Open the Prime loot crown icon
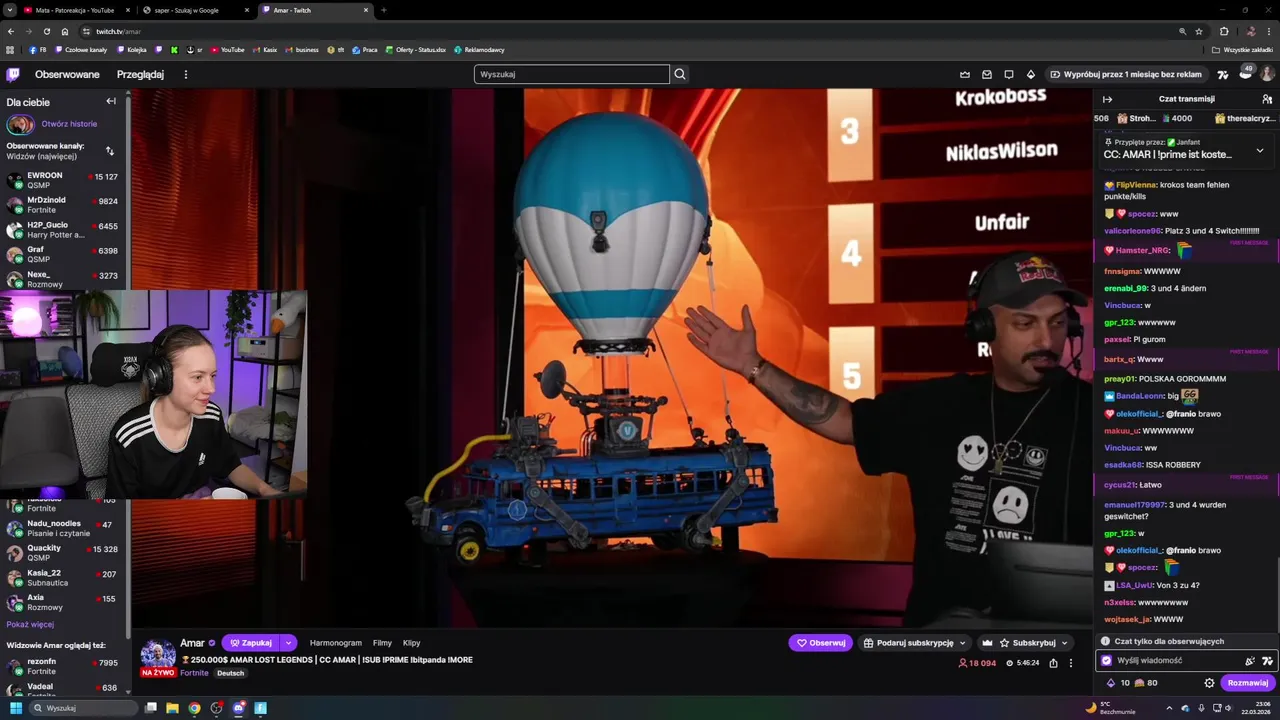Image resolution: width=1280 pixels, height=720 pixels. pos(964,74)
